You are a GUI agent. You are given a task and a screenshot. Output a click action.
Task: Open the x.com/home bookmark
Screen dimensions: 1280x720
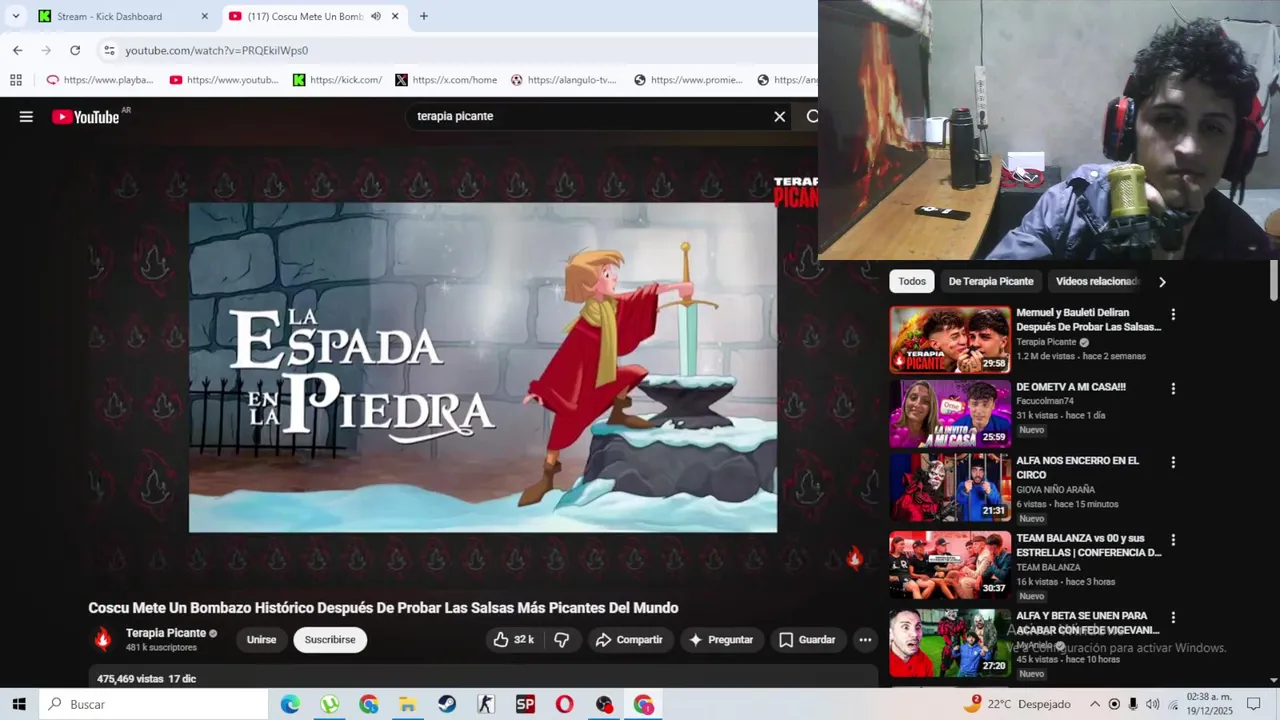446,80
